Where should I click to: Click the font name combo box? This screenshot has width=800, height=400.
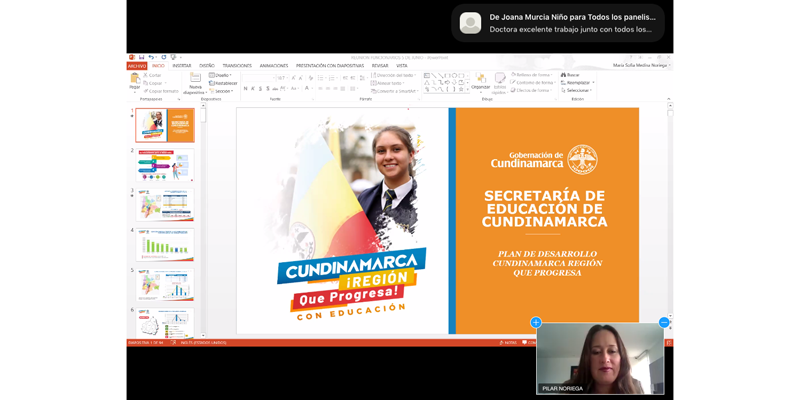click(x=259, y=78)
